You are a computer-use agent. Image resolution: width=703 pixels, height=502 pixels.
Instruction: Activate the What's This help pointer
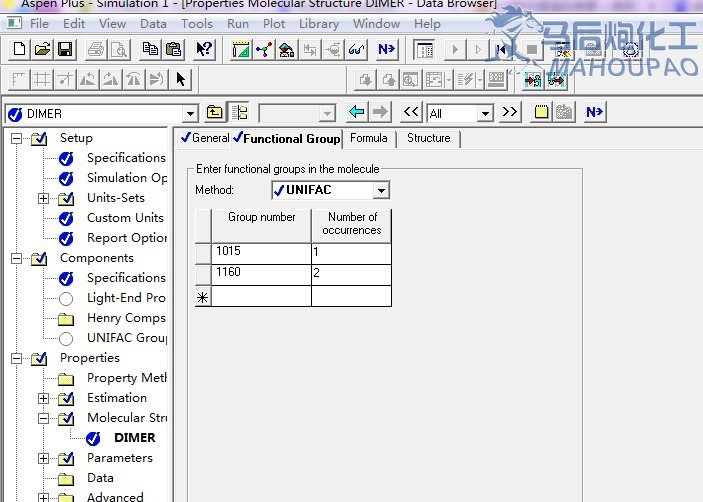coord(204,49)
